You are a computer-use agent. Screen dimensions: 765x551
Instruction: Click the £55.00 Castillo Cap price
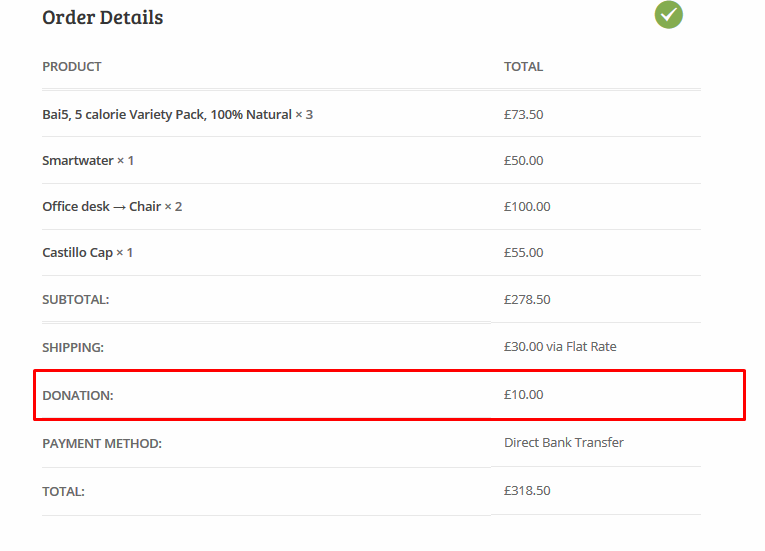click(x=523, y=253)
